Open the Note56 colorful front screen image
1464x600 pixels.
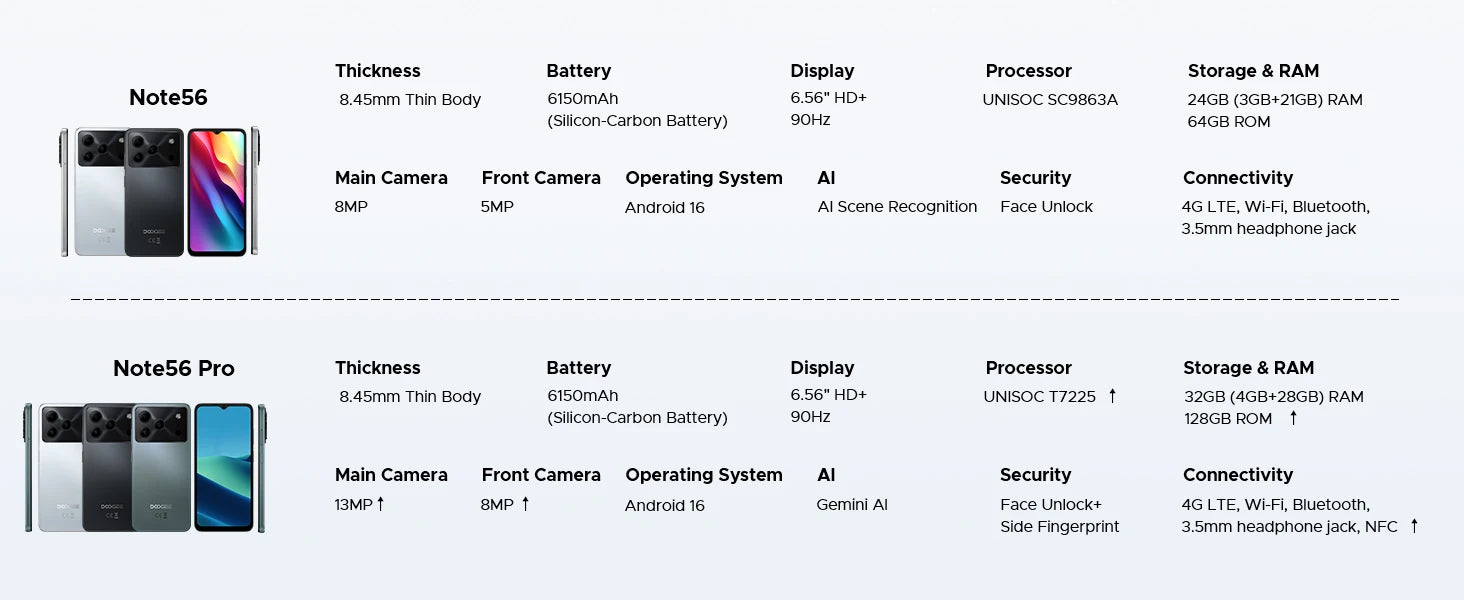point(217,192)
